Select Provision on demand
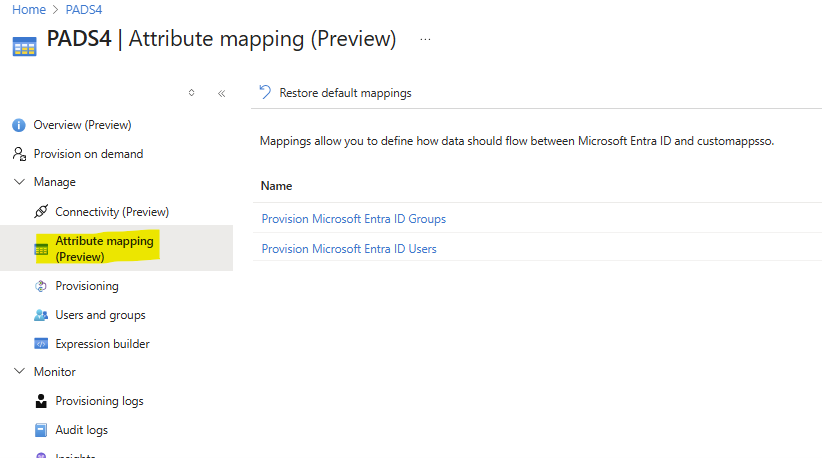This screenshot has height=458, width=822. pos(89,154)
